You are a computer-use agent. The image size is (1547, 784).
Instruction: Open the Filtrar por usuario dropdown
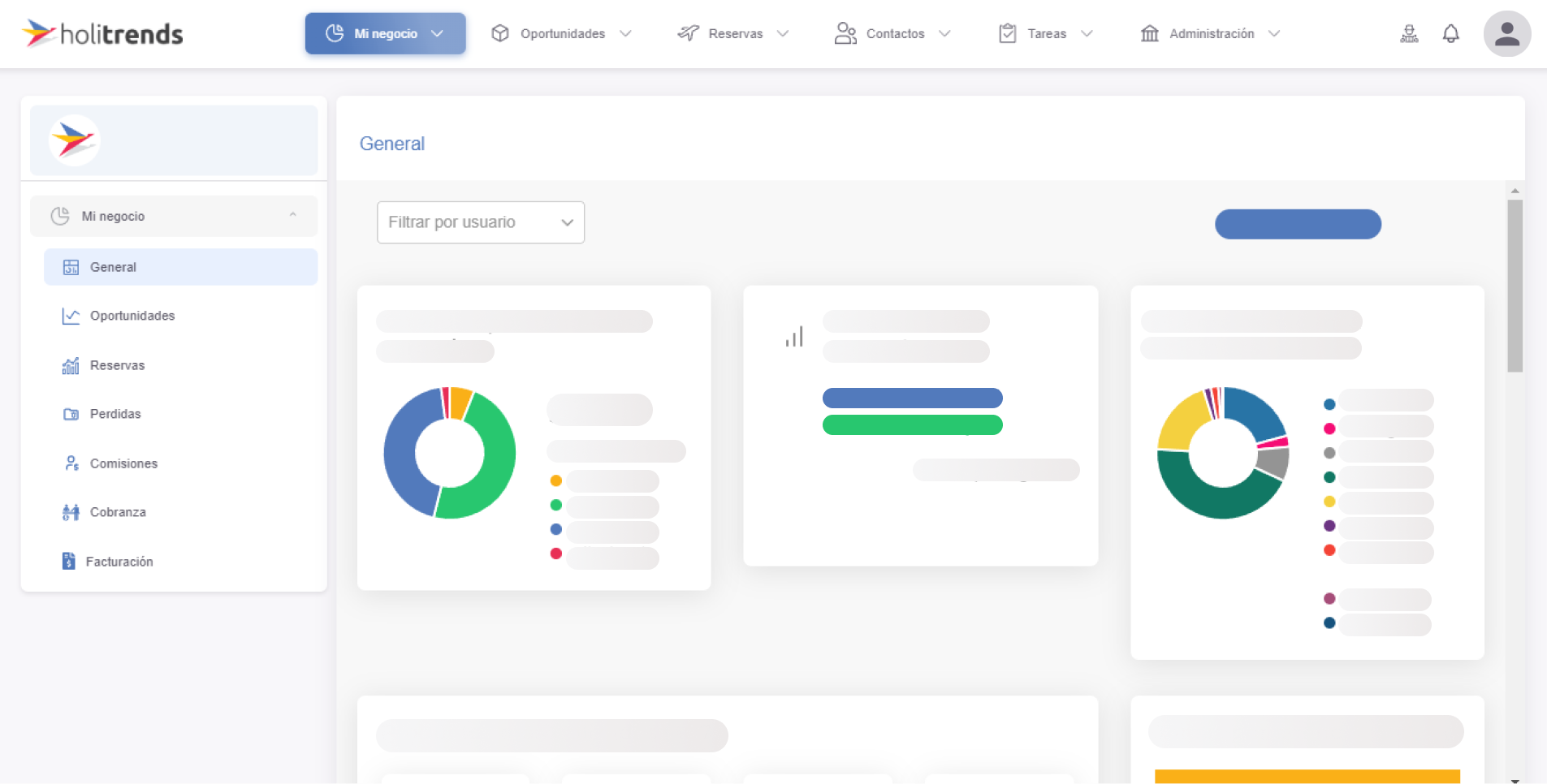click(481, 222)
